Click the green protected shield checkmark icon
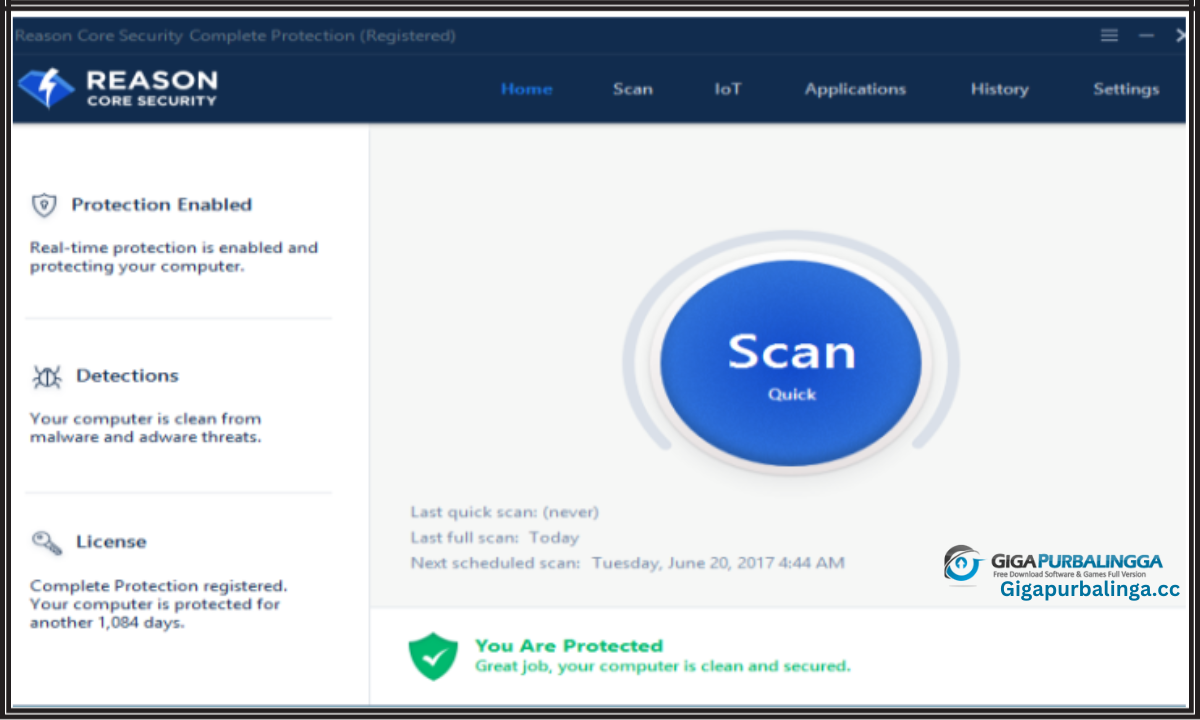Image resolution: width=1200 pixels, height=720 pixels. [433, 657]
